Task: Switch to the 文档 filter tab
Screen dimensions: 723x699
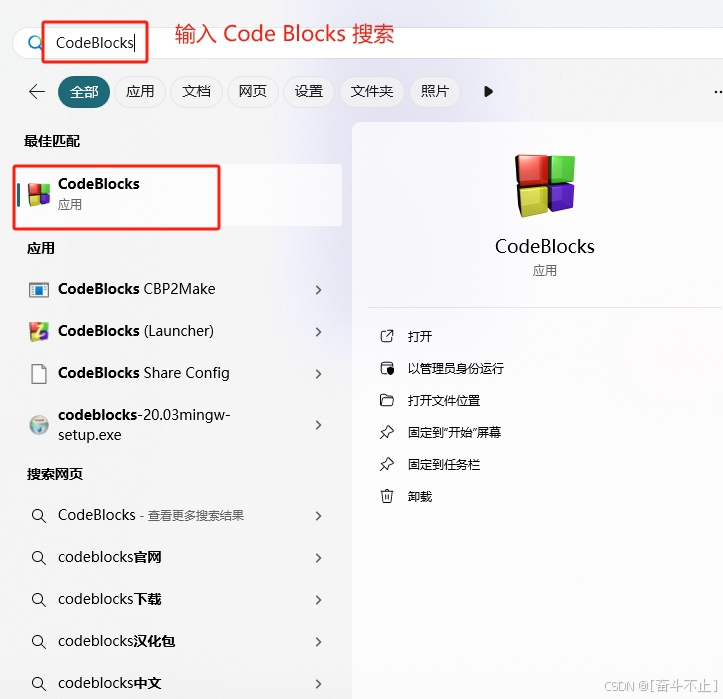Action: coord(196,92)
